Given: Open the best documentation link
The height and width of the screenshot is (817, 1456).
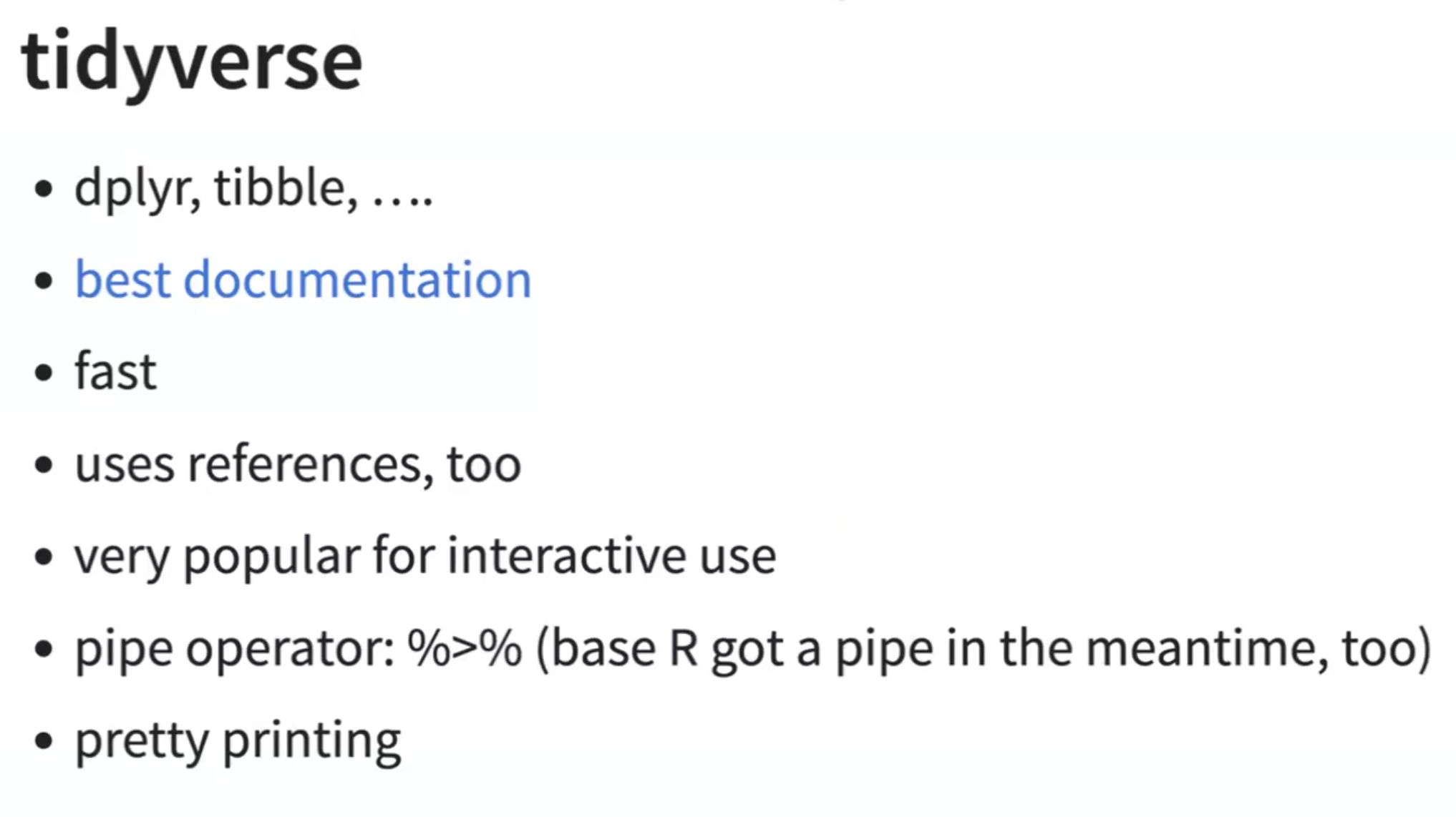Looking at the screenshot, I should [304, 279].
